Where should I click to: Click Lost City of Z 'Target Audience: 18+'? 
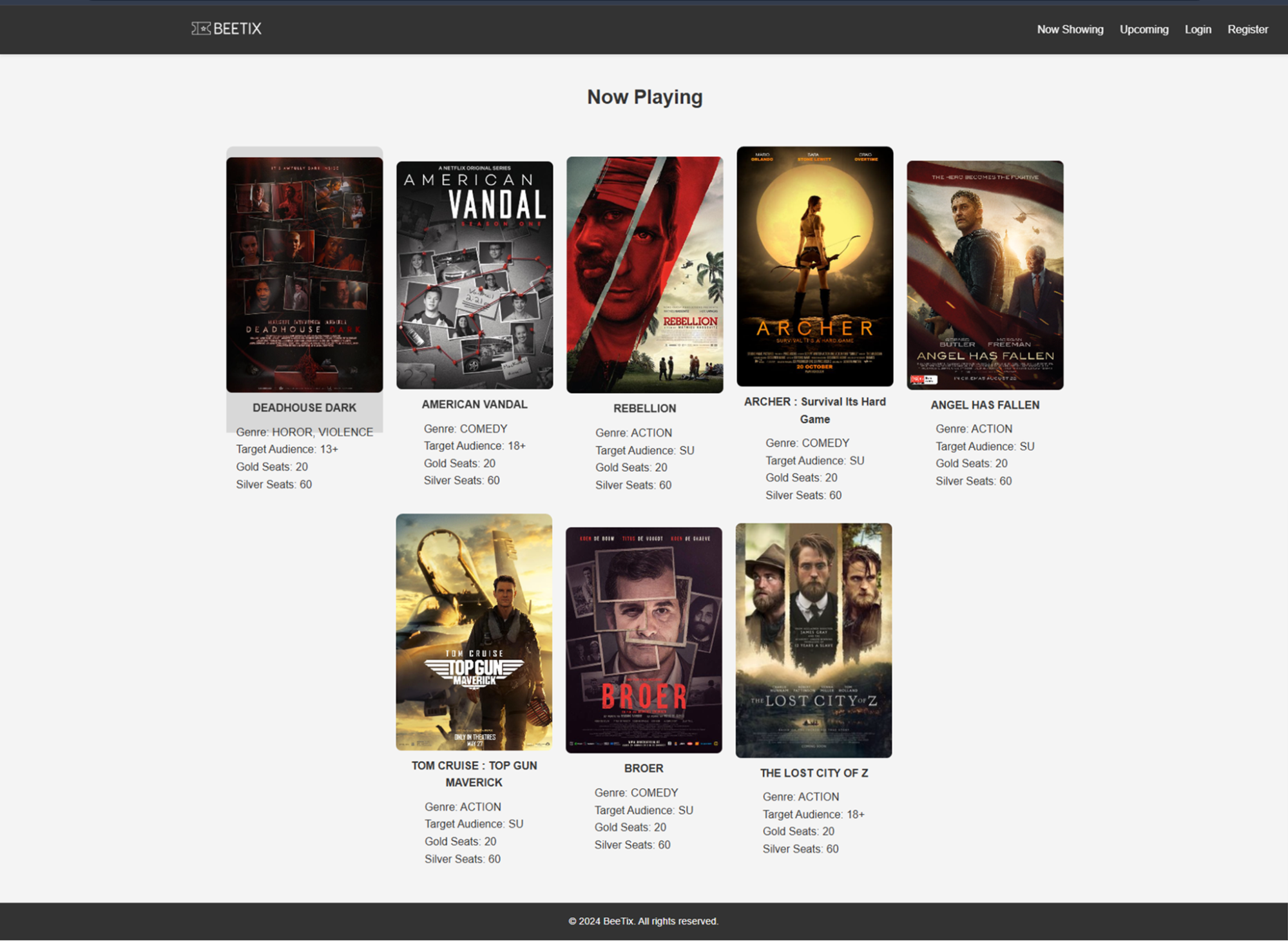click(813, 815)
